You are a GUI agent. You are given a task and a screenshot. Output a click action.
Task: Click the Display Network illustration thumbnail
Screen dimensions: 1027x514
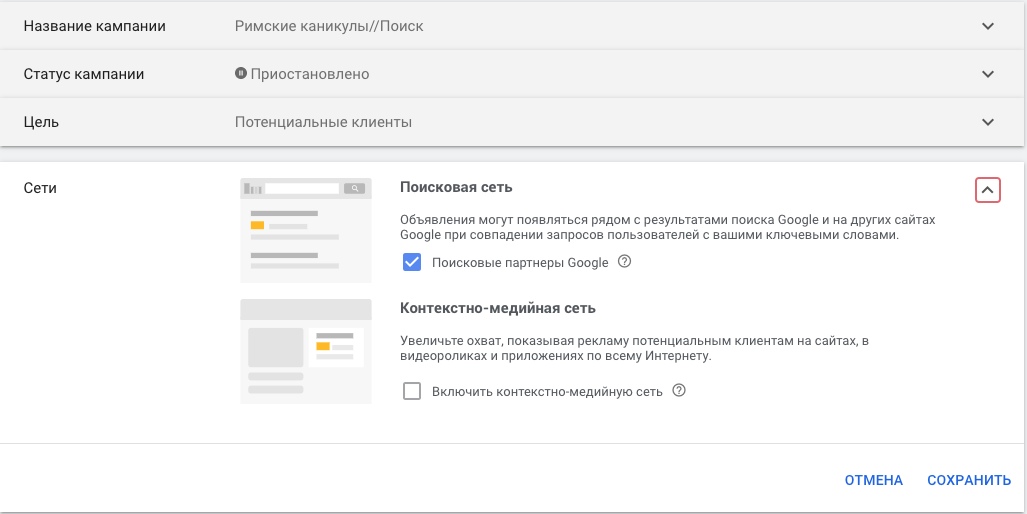306,351
